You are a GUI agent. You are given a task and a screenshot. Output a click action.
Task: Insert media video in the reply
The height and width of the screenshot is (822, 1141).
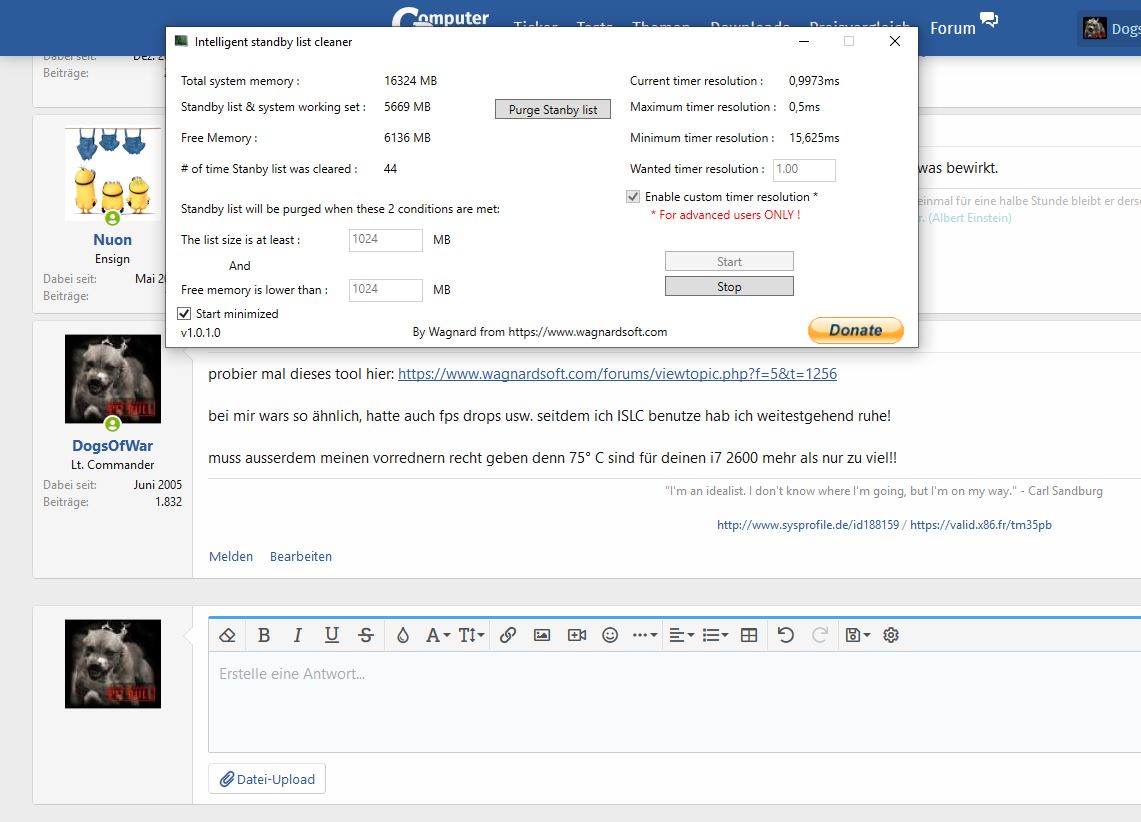[x=577, y=635]
